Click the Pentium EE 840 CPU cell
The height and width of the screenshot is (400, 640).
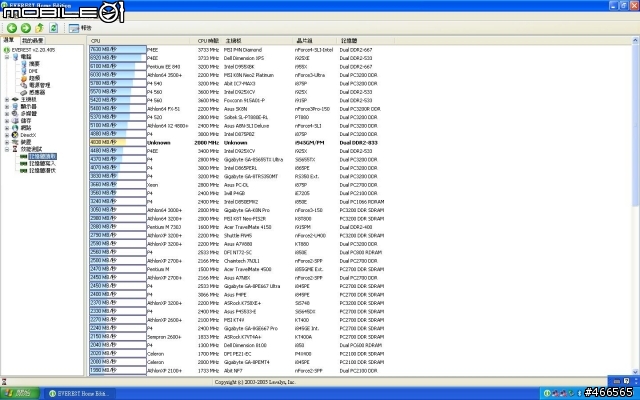tap(164, 67)
